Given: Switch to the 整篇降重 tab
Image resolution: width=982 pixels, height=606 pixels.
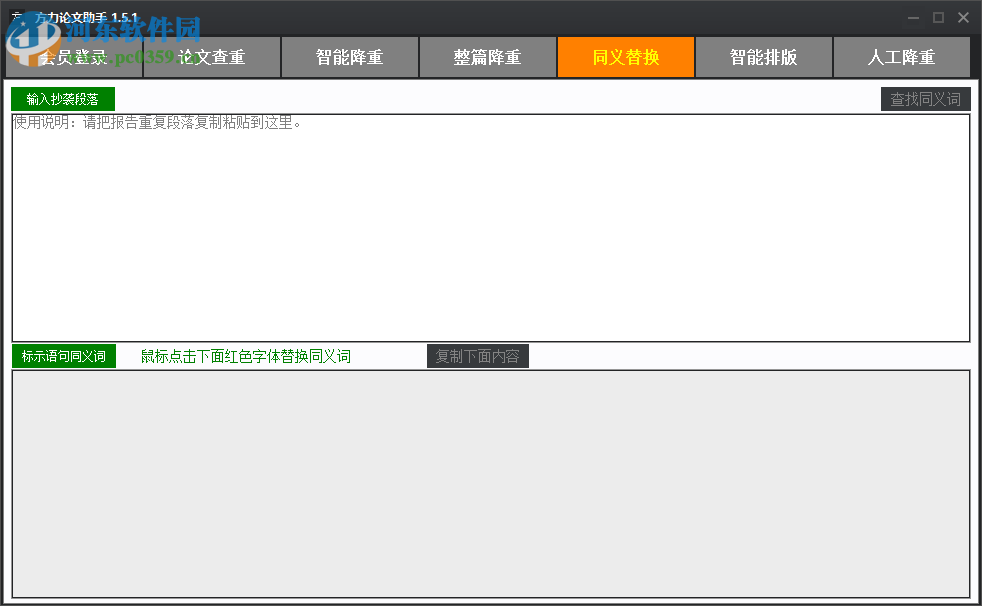Looking at the screenshot, I should pyautogui.click(x=488, y=57).
